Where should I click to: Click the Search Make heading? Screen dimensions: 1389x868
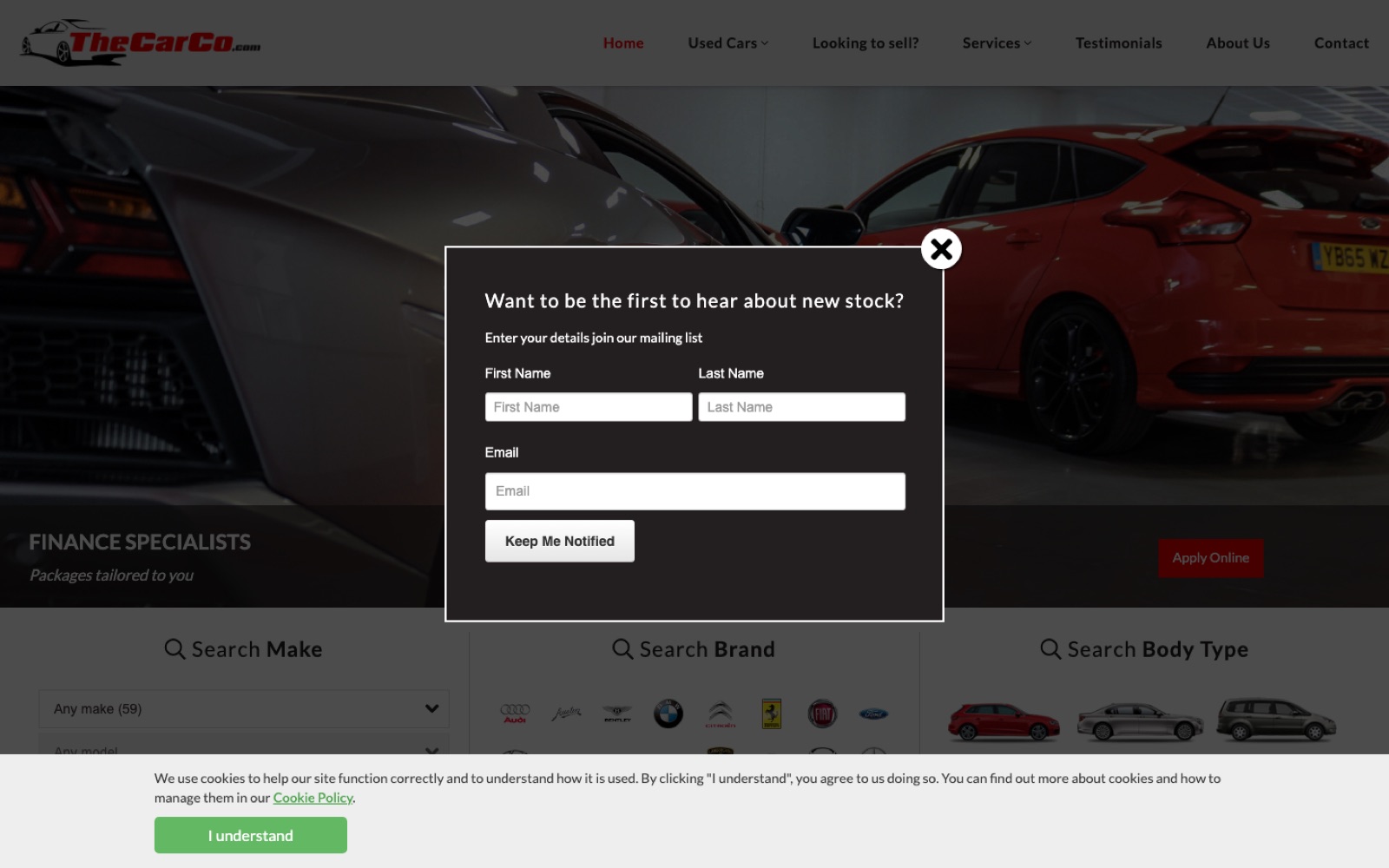(x=244, y=649)
